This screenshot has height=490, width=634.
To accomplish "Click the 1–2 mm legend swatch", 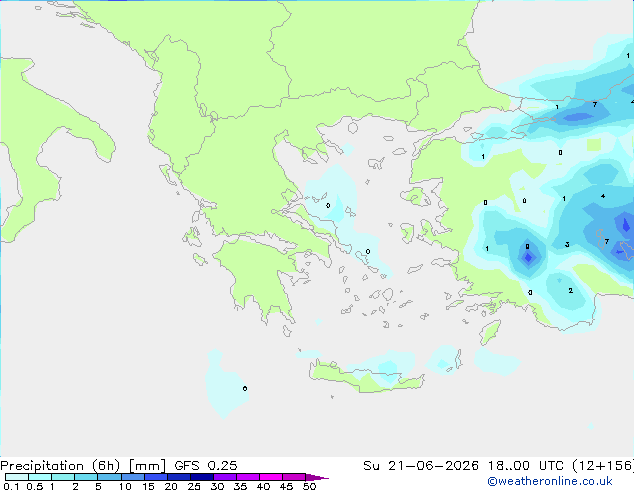I will pyautogui.click(x=63, y=477).
